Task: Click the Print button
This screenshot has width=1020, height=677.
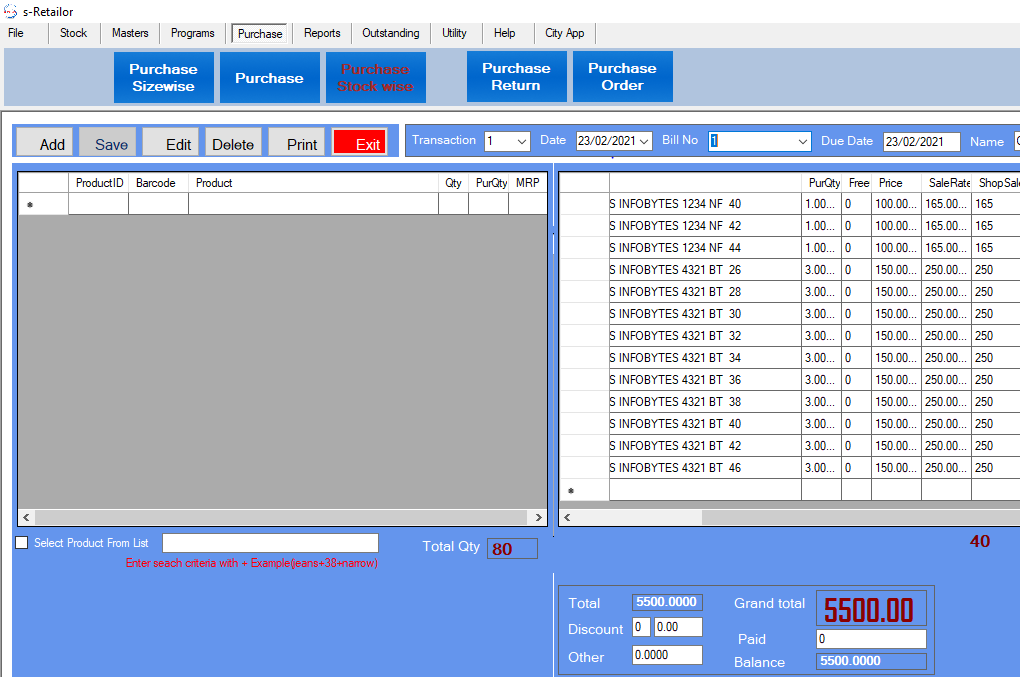Action: (297, 144)
